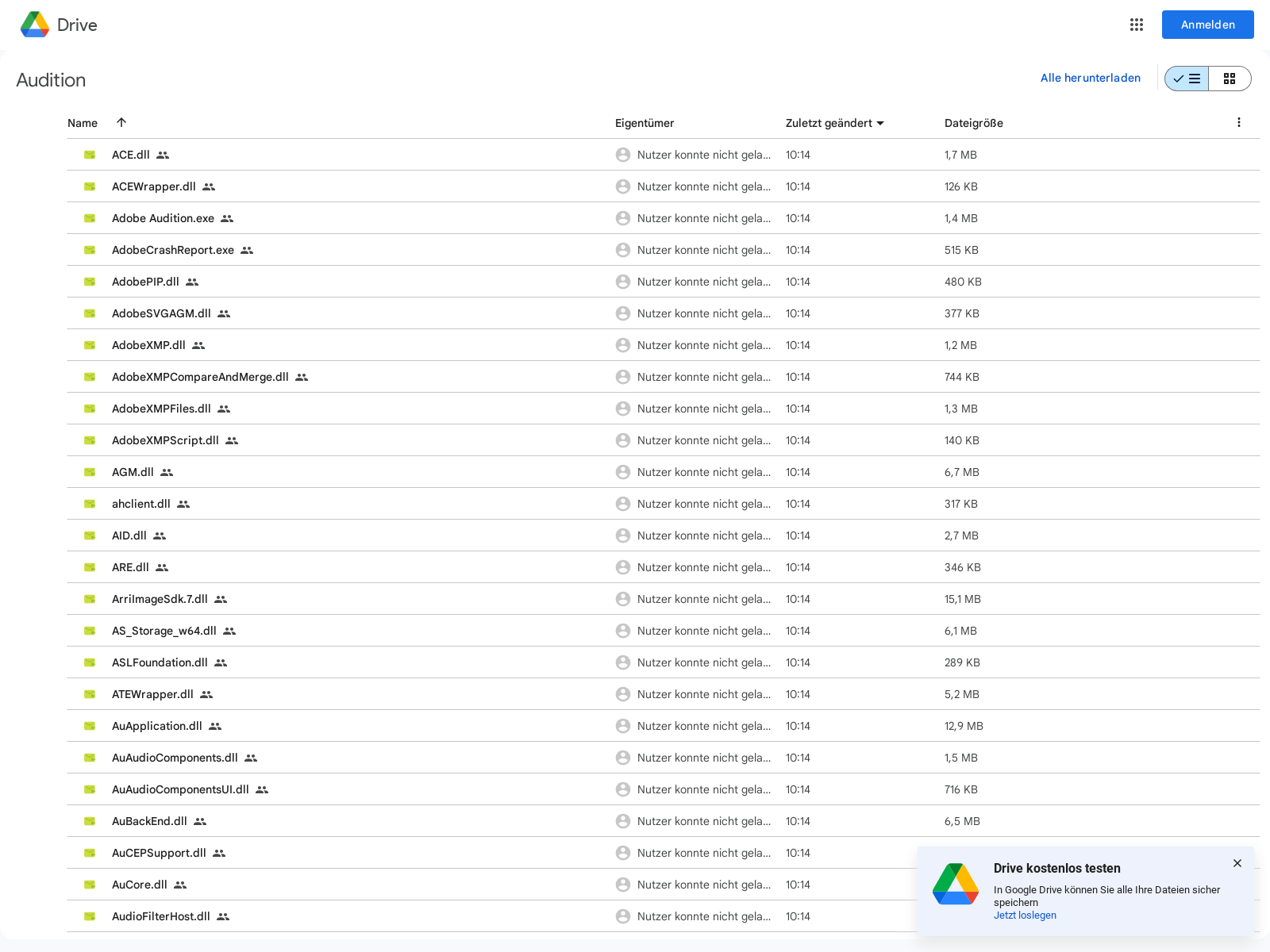Click the owner avatar in AdobeSVGAGM.dll row
This screenshot has height=952, width=1270.
pyautogui.click(x=623, y=313)
